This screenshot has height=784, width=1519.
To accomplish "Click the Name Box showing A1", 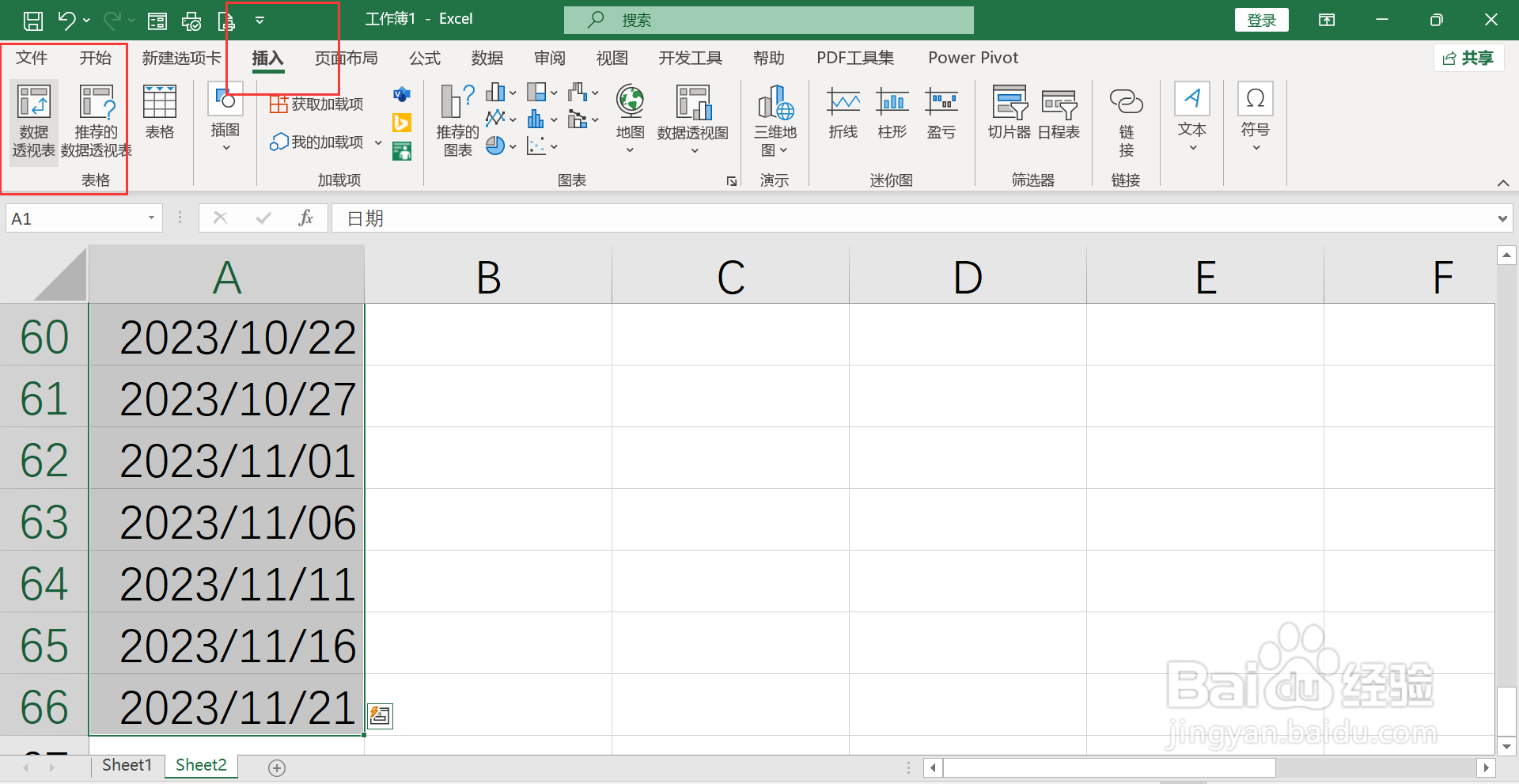I will point(74,218).
